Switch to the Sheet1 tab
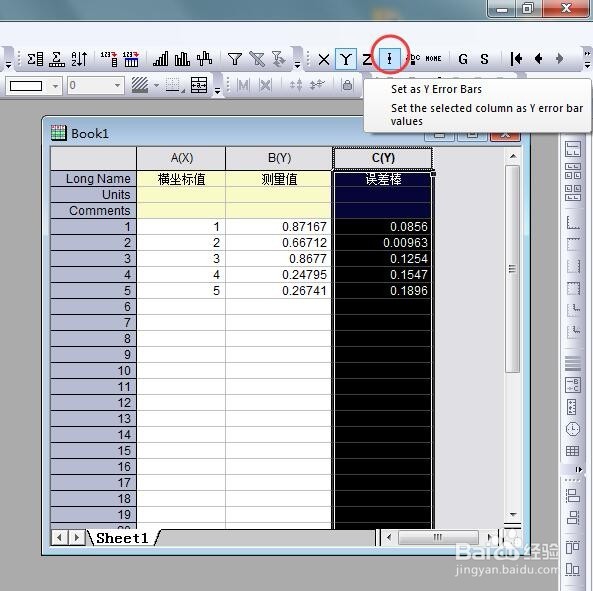This screenshot has width=593, height=591. pos(122,538)
